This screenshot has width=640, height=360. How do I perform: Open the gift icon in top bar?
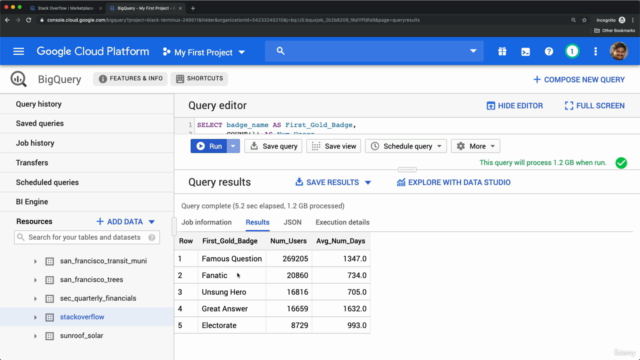click(502, 51)
